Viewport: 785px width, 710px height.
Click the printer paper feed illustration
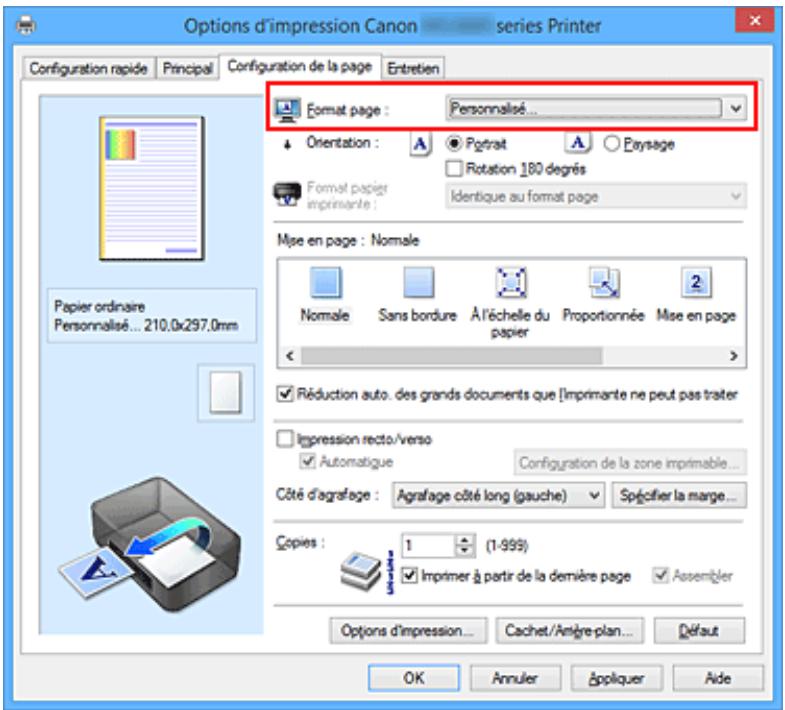tap(150, 545)
